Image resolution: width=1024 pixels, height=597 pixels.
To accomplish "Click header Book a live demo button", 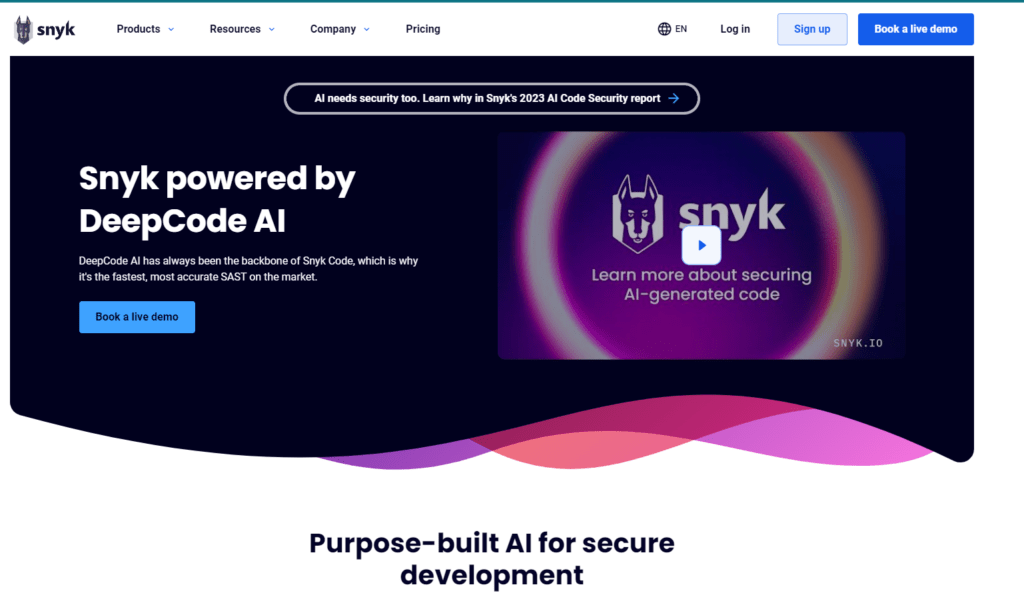I will 916,29.
